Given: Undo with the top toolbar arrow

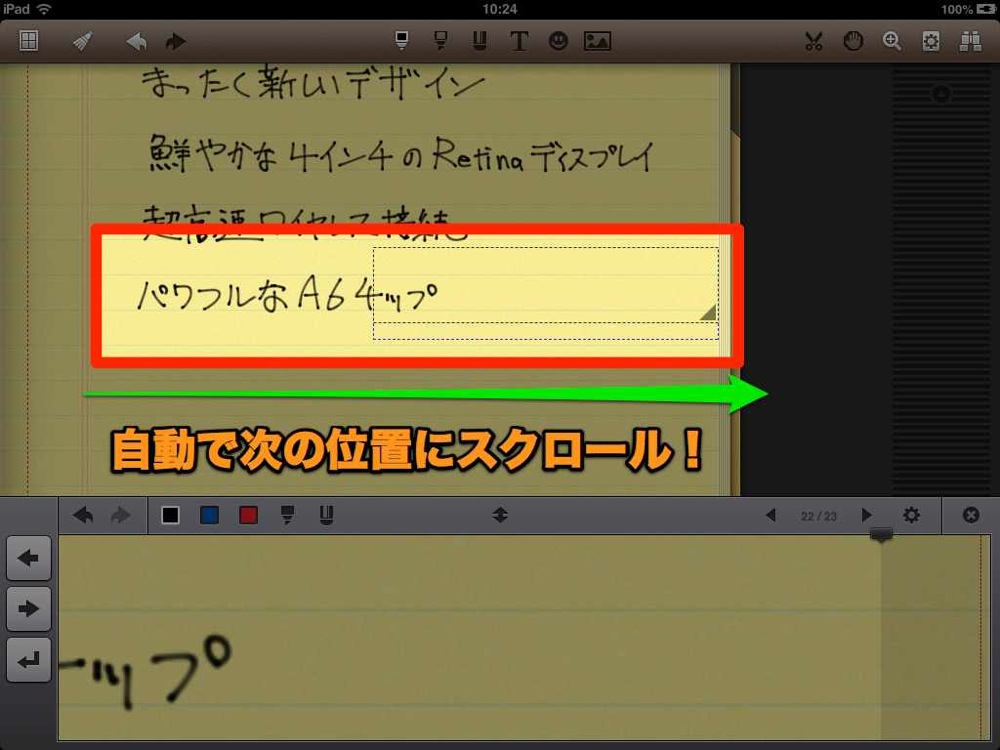Looking at the screenshot, I should [136, 42].
